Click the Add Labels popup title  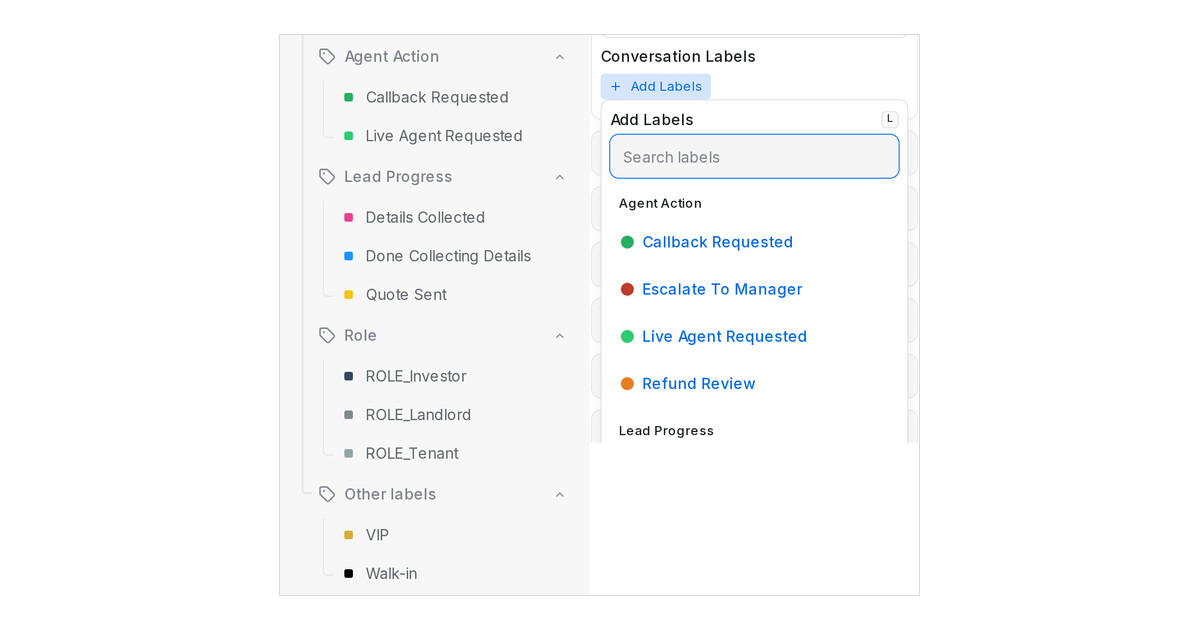(x=652, y=120)
